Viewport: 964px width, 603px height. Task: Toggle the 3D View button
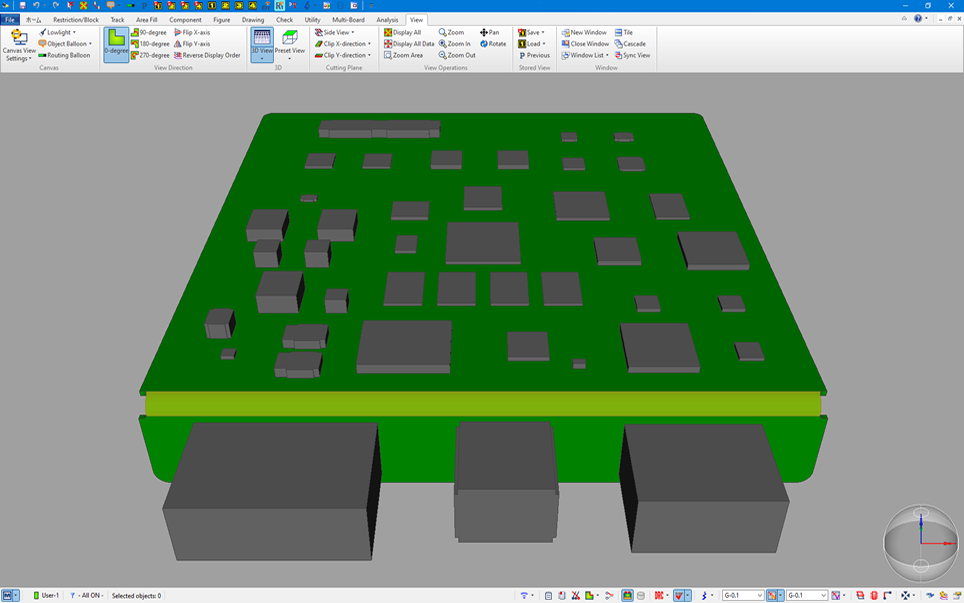(x=261, y=42)
